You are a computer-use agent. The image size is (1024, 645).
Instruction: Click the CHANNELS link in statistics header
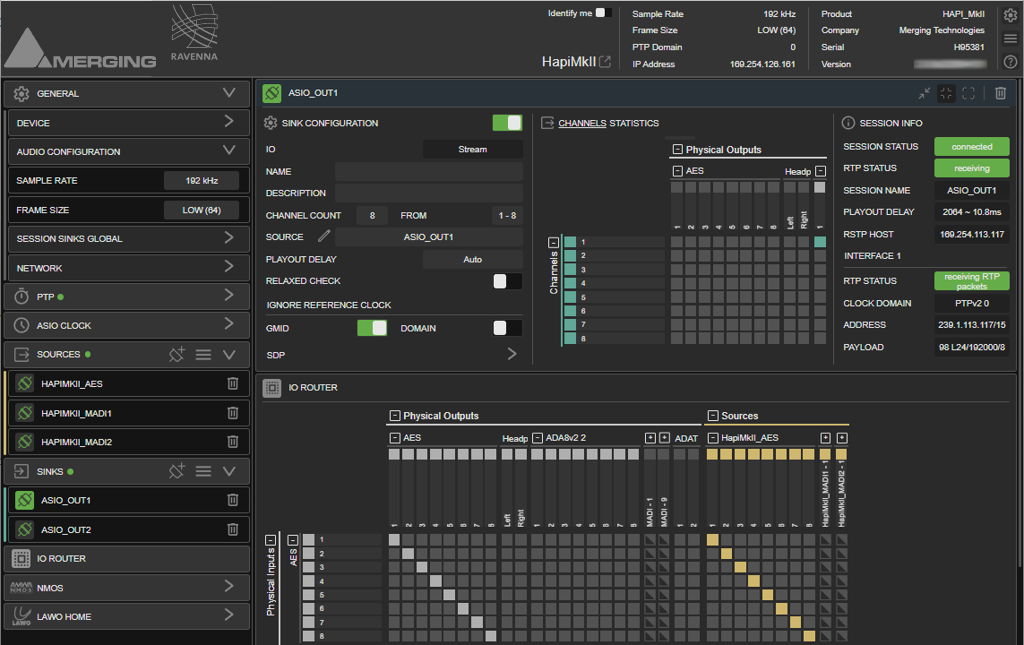[x=582, y=123]
